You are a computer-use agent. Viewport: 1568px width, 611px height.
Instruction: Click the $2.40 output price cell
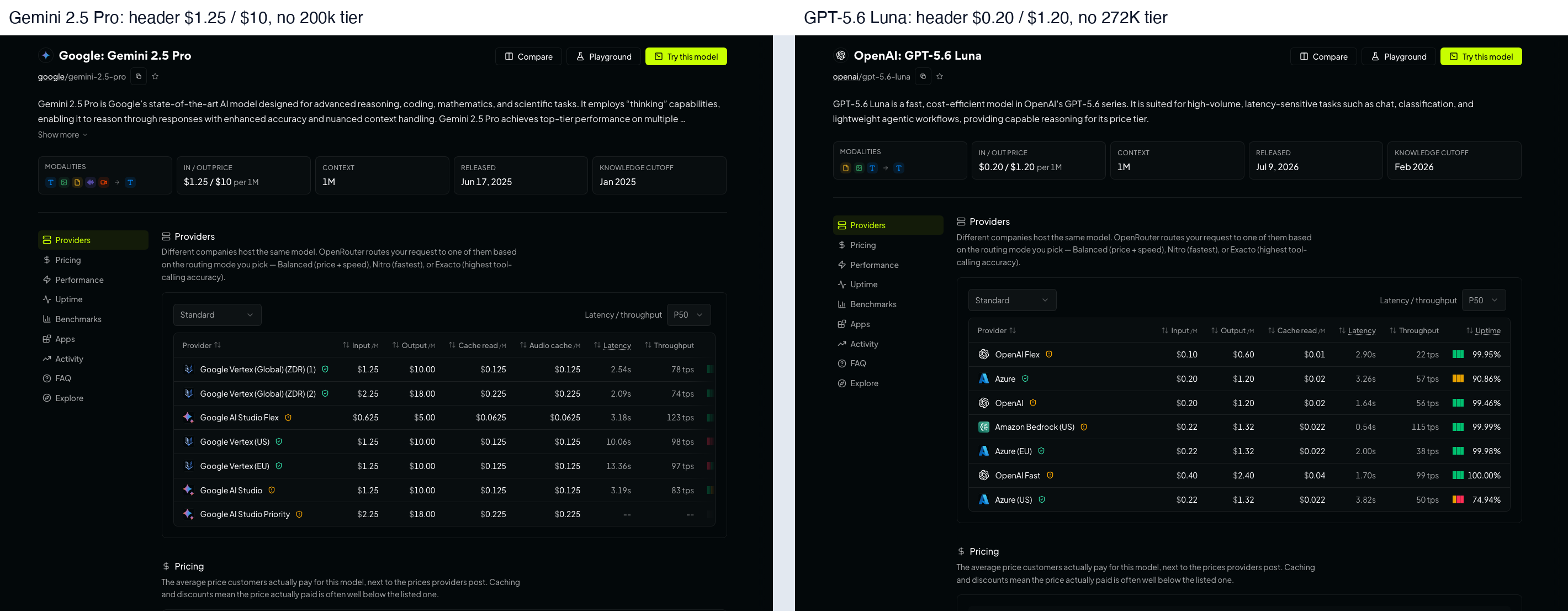pos(1243,475)
